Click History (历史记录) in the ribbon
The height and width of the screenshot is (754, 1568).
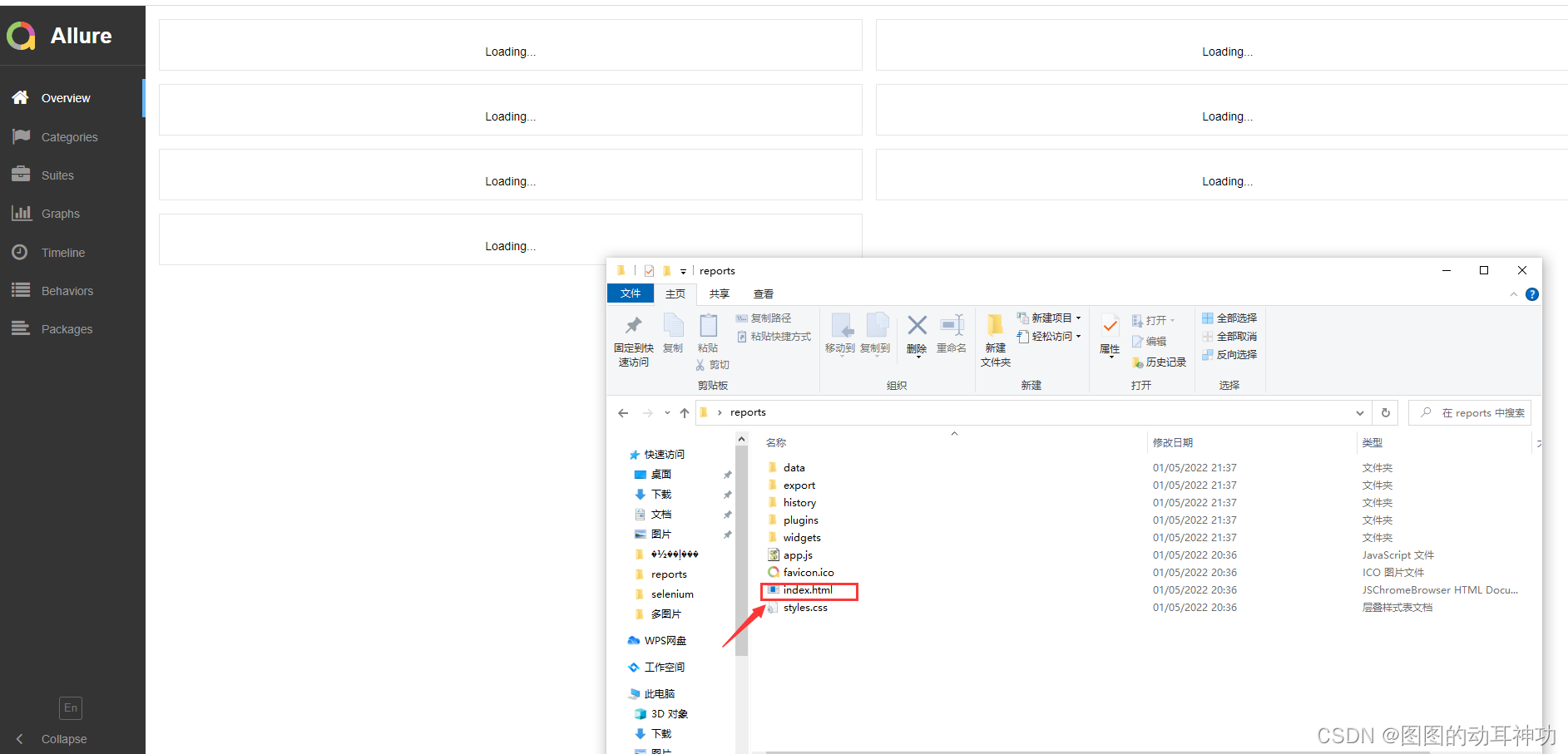[x=1159, y=362]
